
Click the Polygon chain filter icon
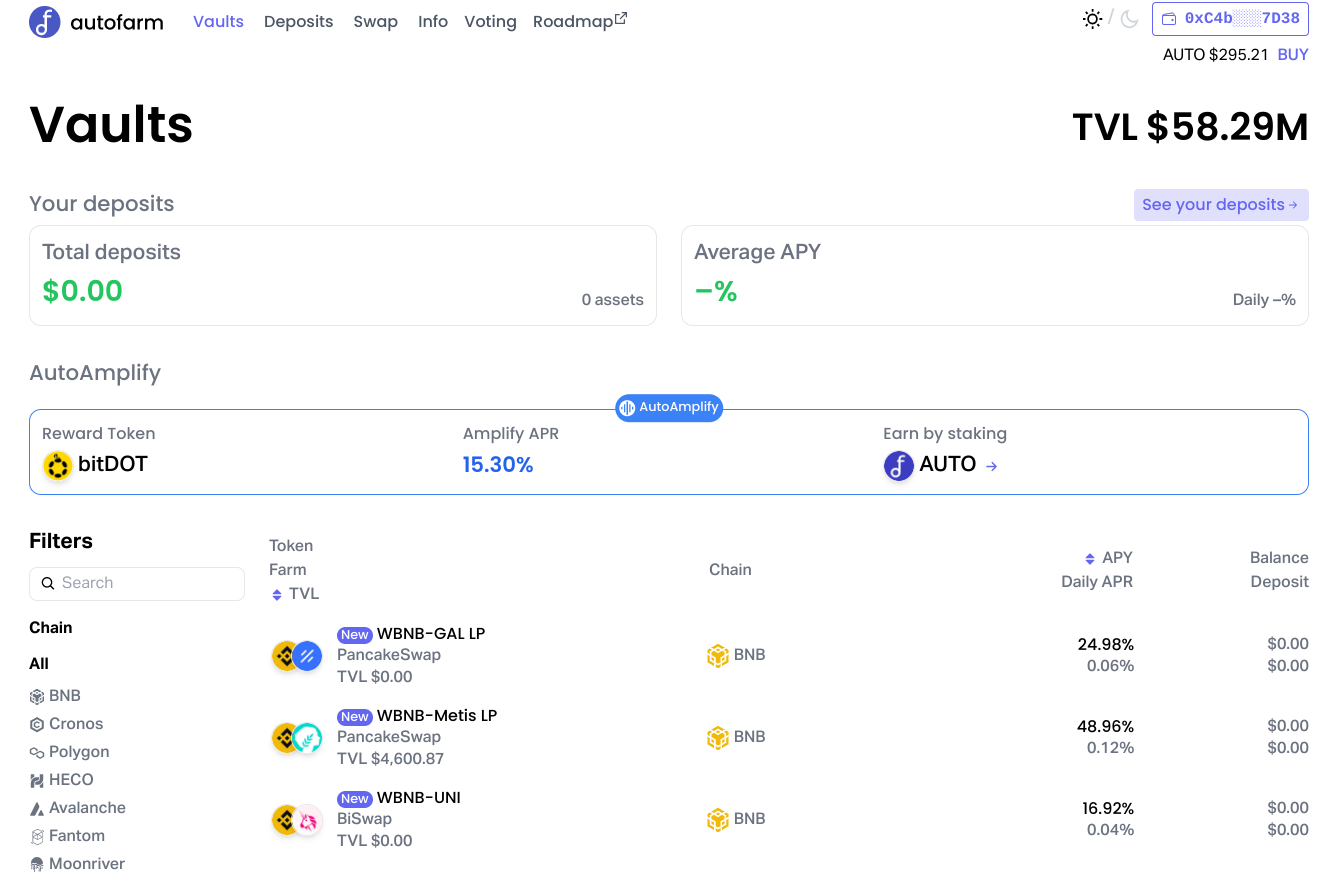pyautogui.click(x=37, y=752)
